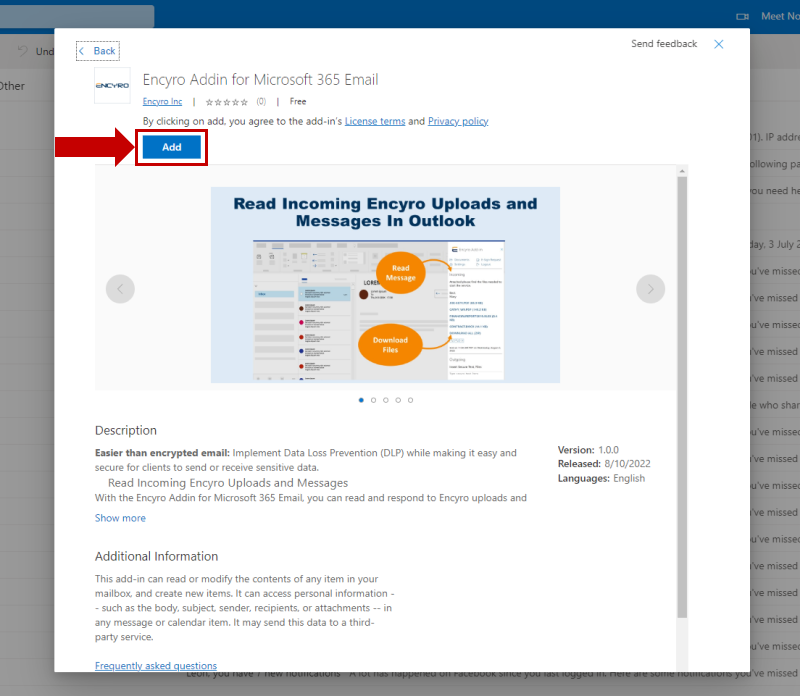Select the second carousel dot
Viewport: 800px width, 696px height.
[x=373, y=400]
